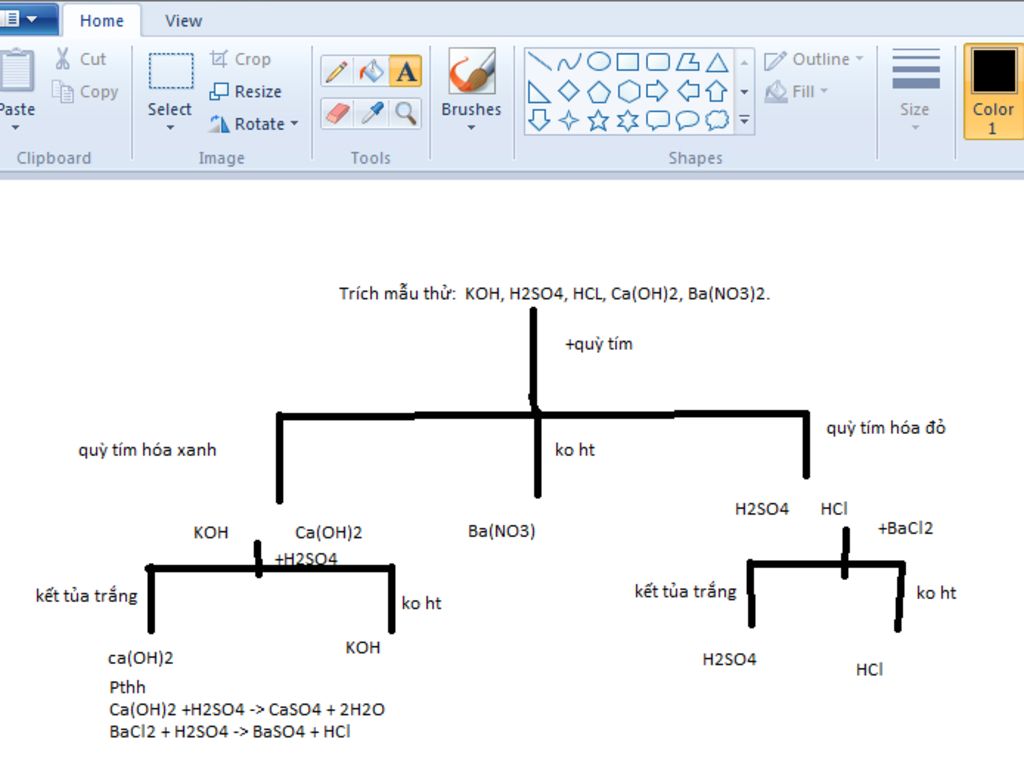The image size is (1024, 764).
Task: Expand the Shapes gallery more arrow
Action: pos(744,120)
